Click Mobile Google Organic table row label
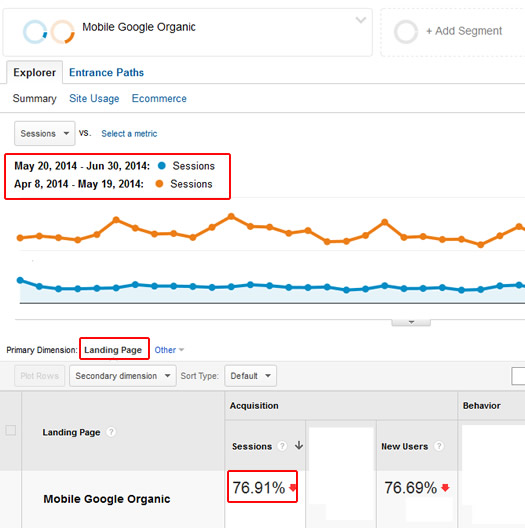Image resolution: width=525 pixels, height=528 pixels. [107, 499]
